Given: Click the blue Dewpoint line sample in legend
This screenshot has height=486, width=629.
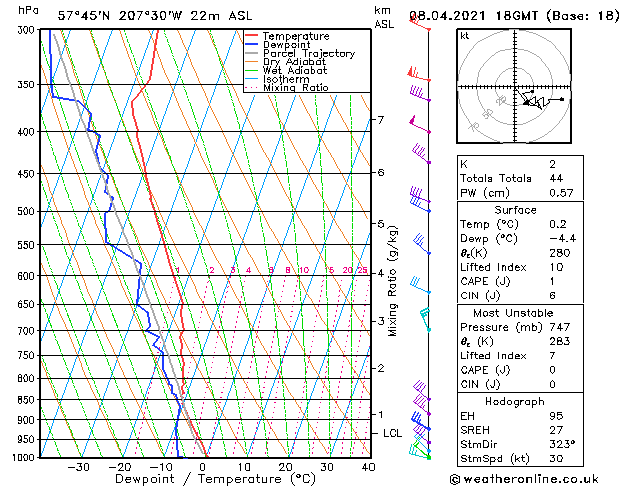Looking at the screenshot, I should [252, 44].
